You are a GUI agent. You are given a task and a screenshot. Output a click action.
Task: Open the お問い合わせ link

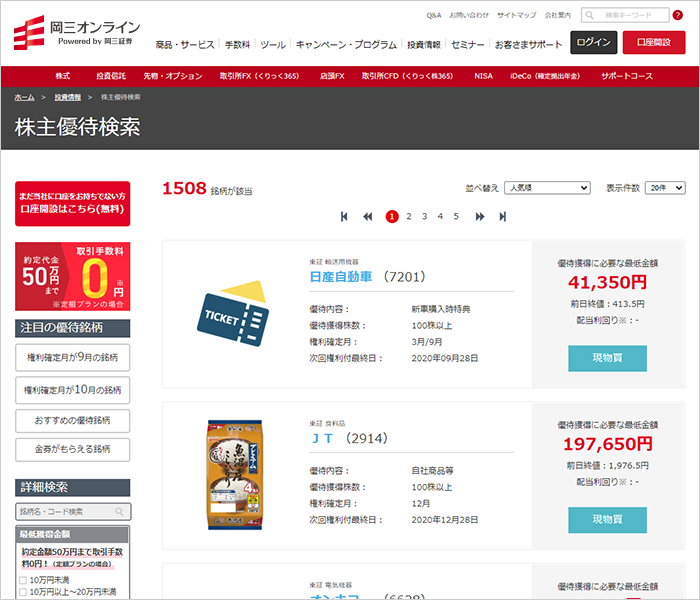pos(469,15)
